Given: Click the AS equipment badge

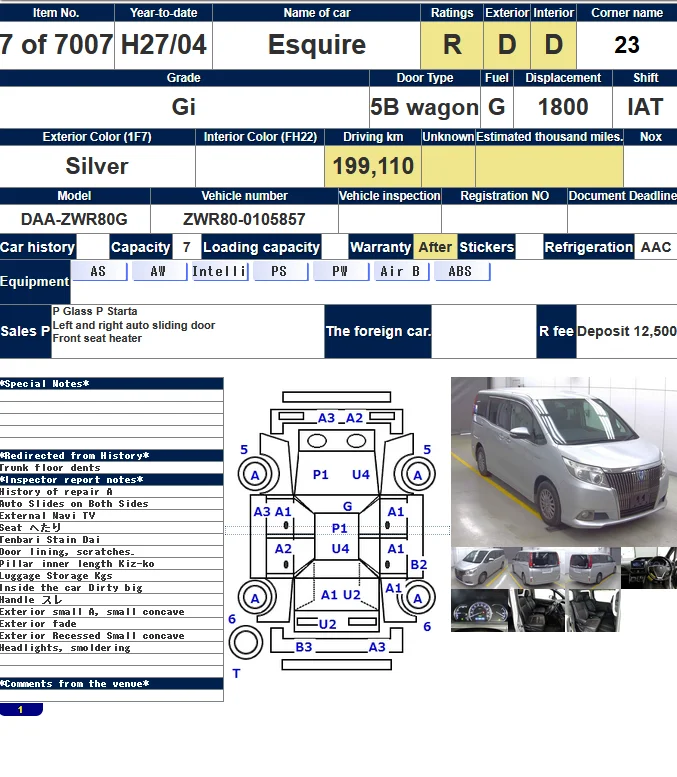Looking at the screenshot, I should tap(99, 272).
